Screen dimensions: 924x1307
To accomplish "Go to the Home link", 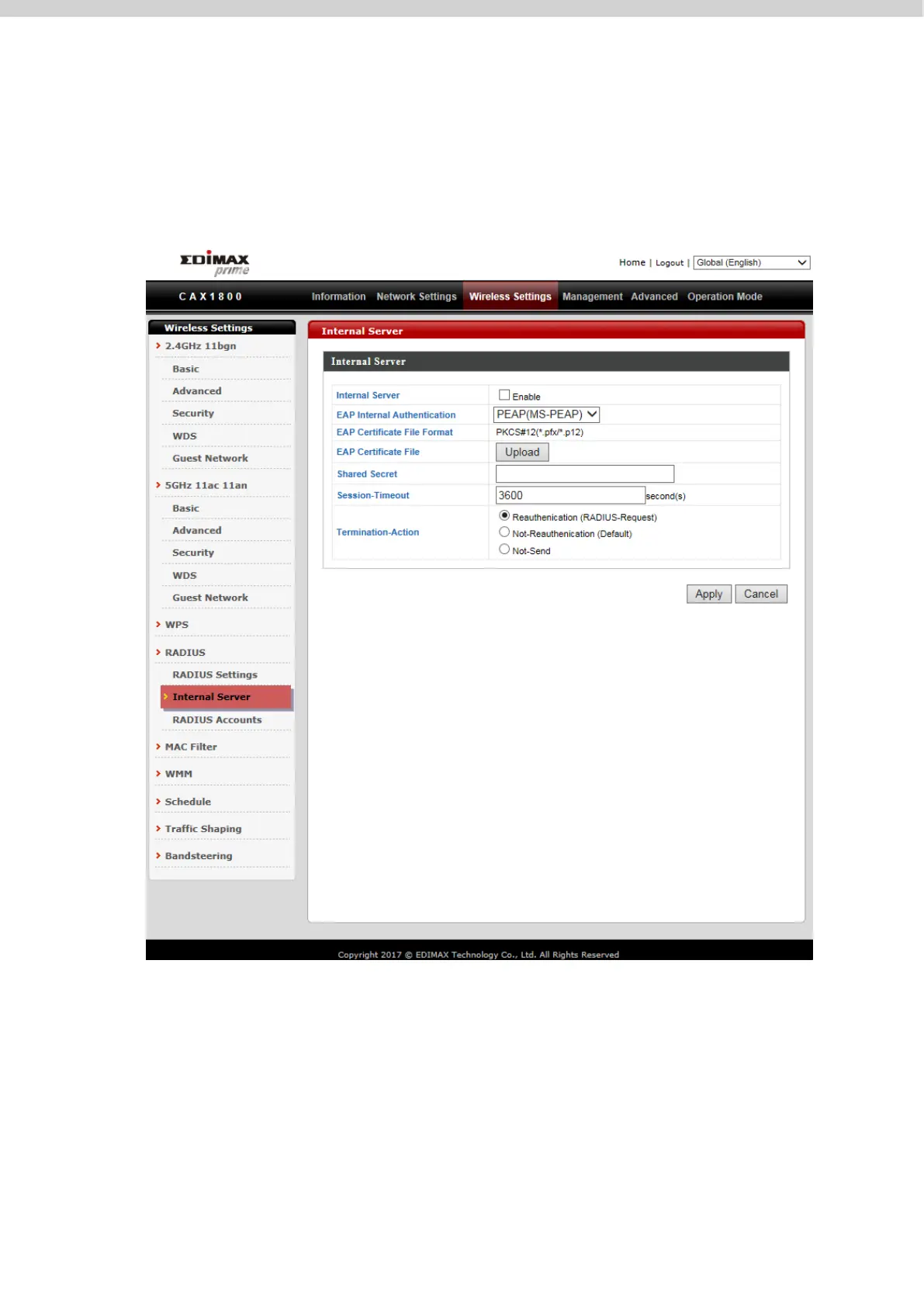I will tap(632, 262).
